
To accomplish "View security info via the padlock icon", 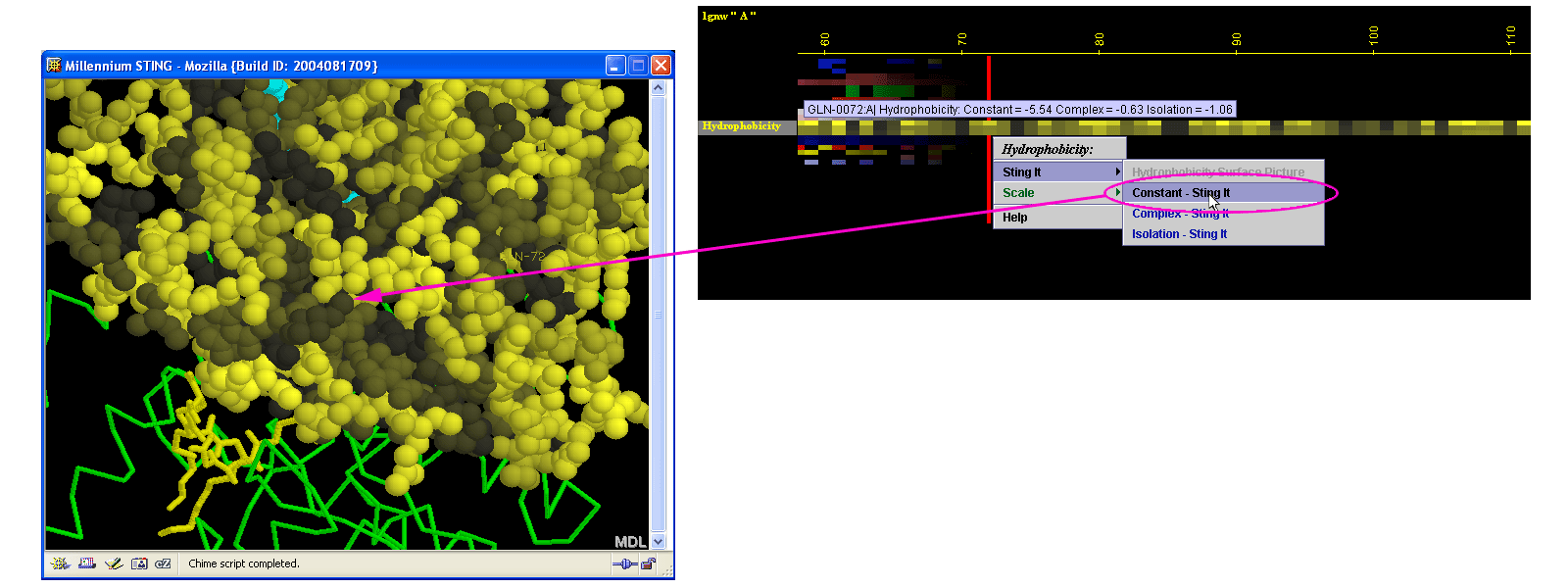I will [649, 564].
